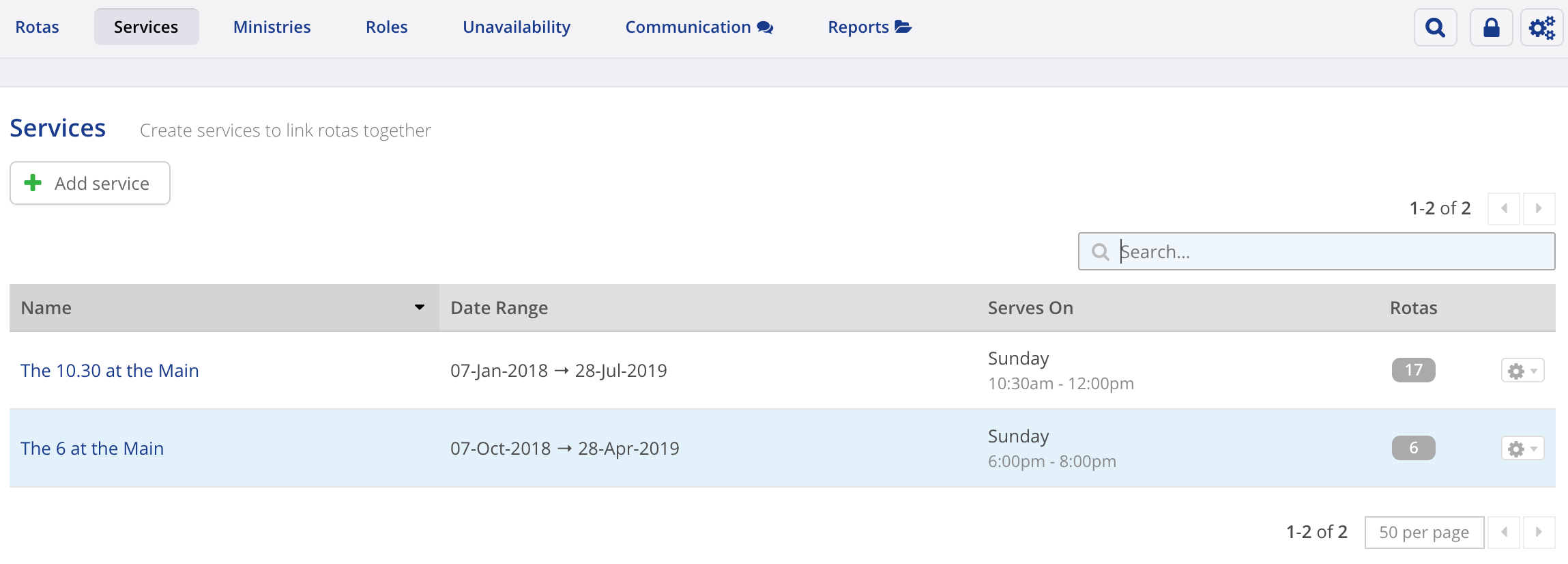Open gear dropdown for The 6 service
The height and width of the screenshot is (564, 1568).
pyautogui.click(x=1522, y=449)
